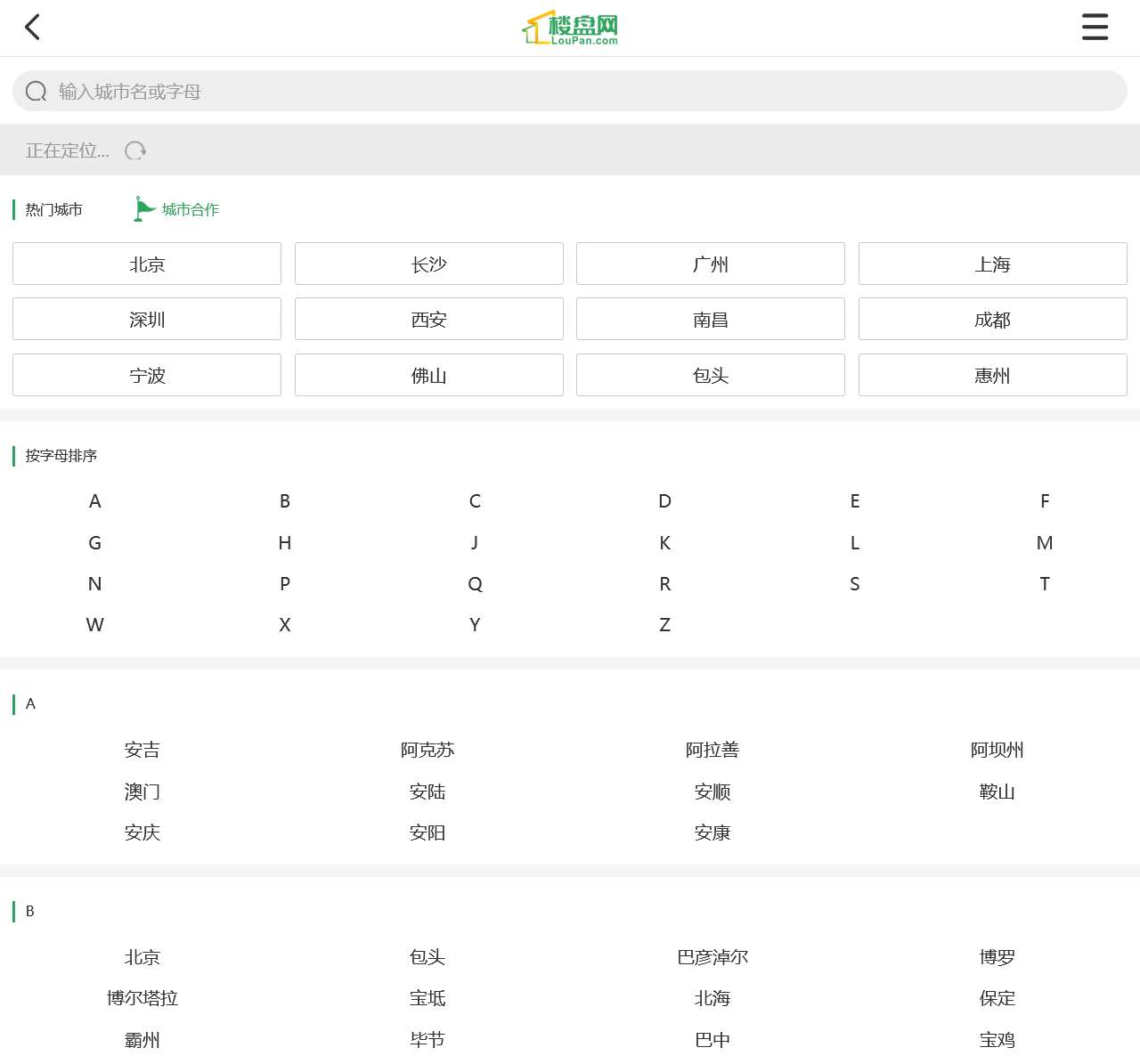The width and height of the screenshot is (1140, 1064).
Task: Open the 城市合作 link
Action: pos(191,210)
